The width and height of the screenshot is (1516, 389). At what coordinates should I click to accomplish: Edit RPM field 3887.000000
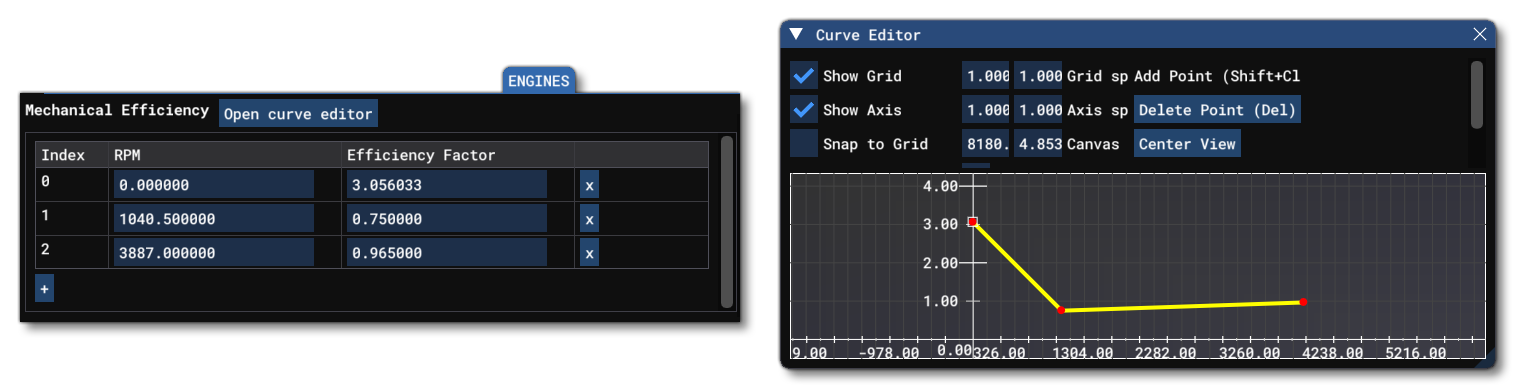[x=213, y=253]
